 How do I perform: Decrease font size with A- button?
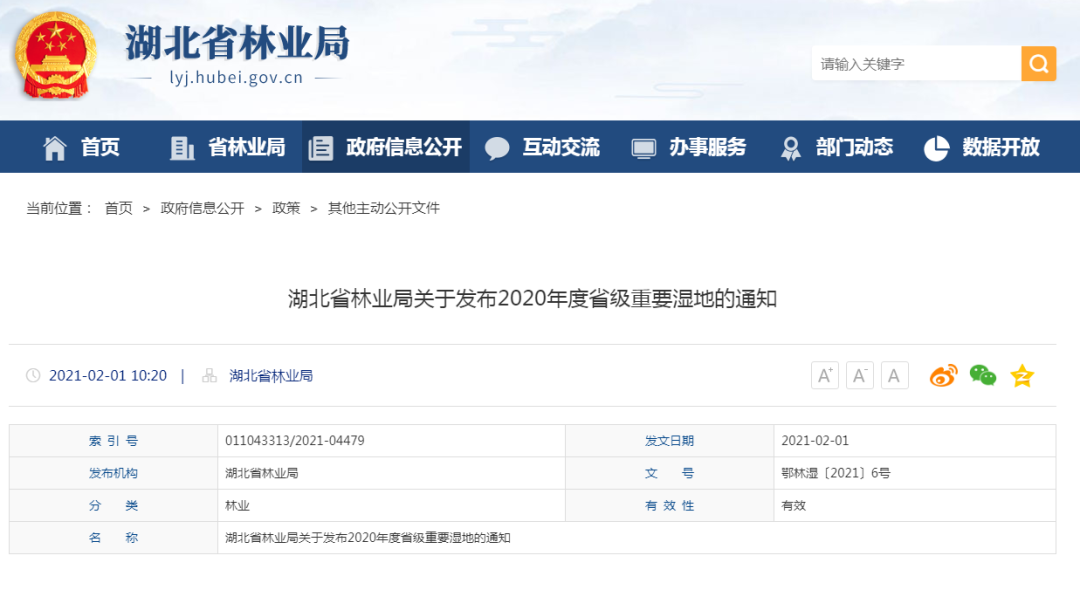[x=860, y=376]
